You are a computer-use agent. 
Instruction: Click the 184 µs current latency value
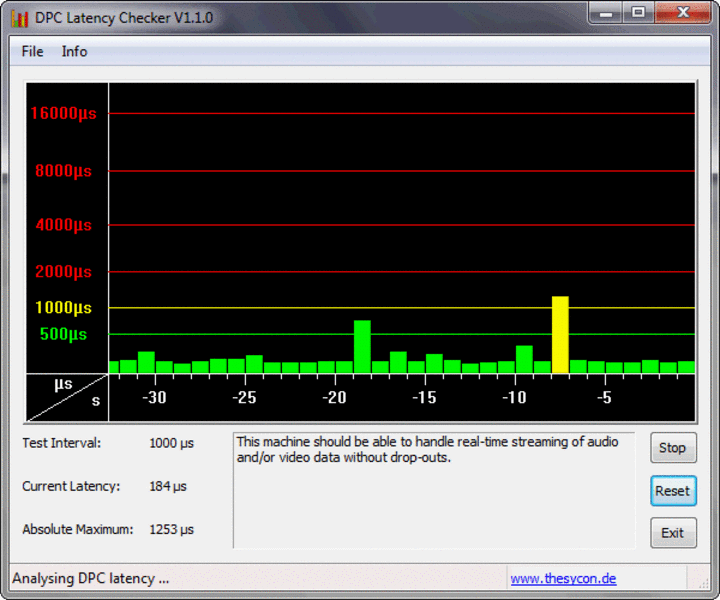[x=168, y=487]
